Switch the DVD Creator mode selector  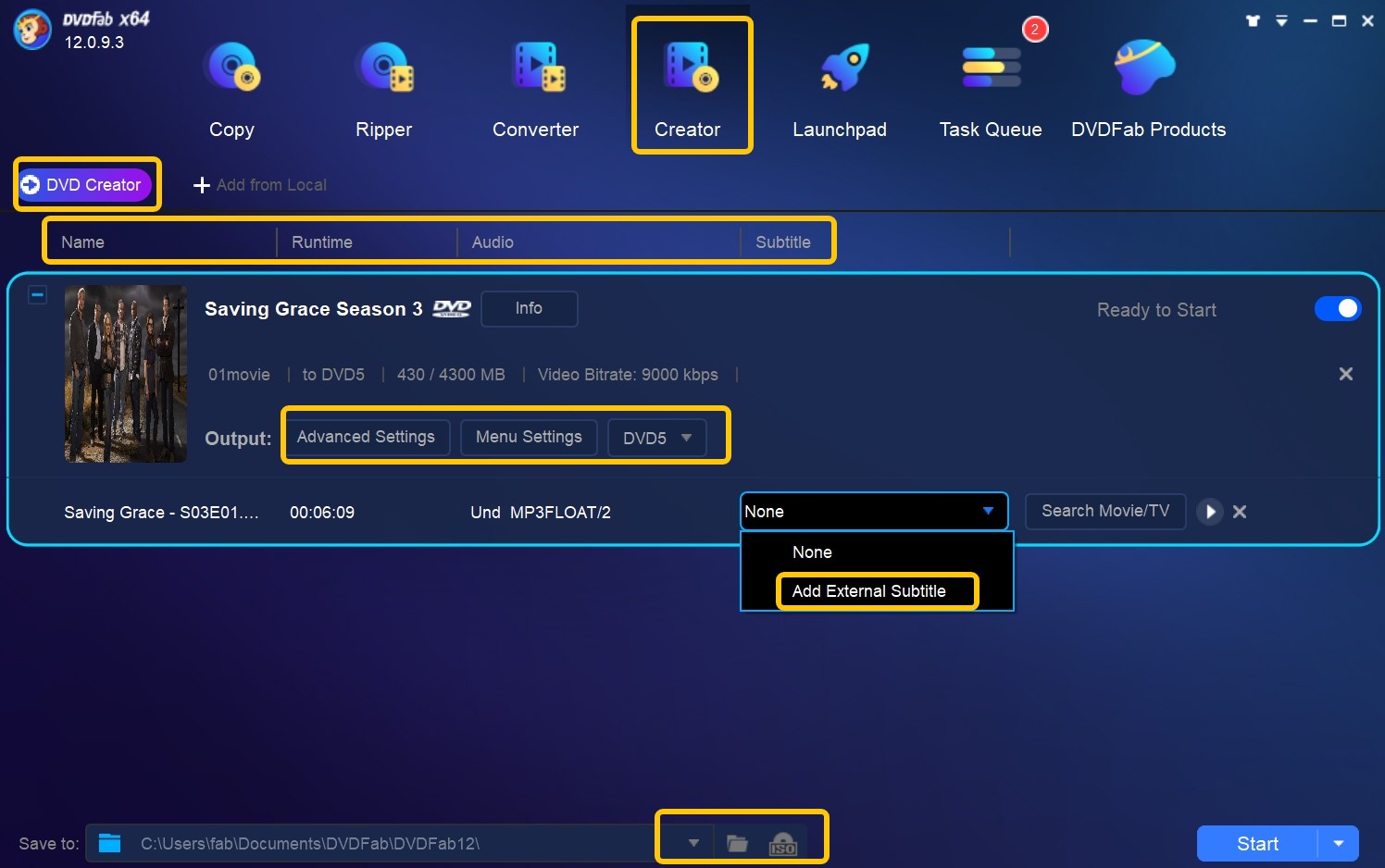pos(84,184)
